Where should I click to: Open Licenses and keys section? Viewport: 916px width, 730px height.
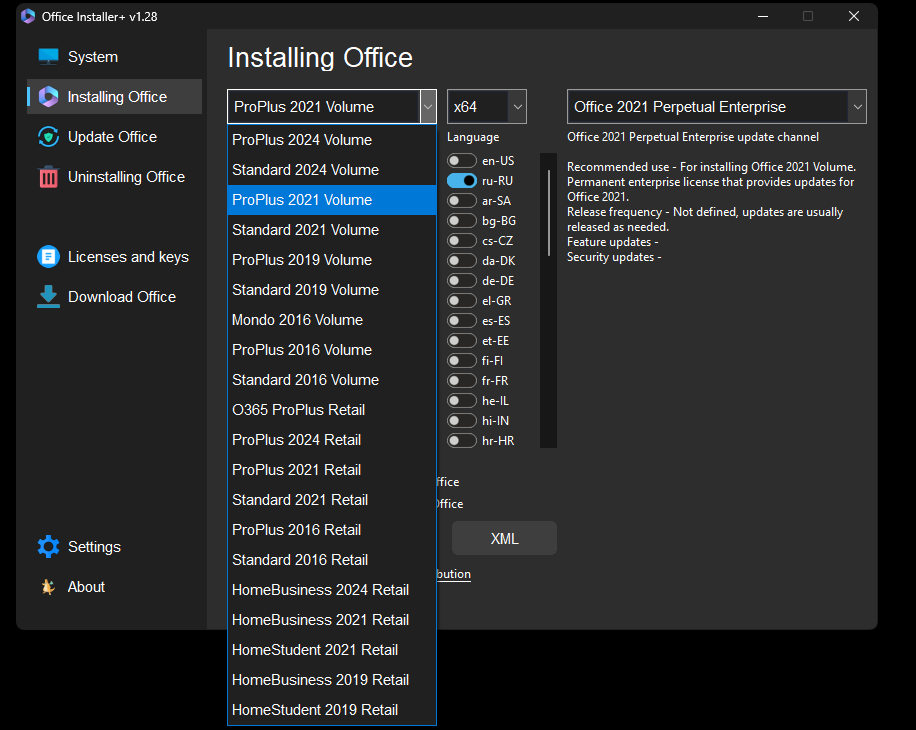[114, 256]
